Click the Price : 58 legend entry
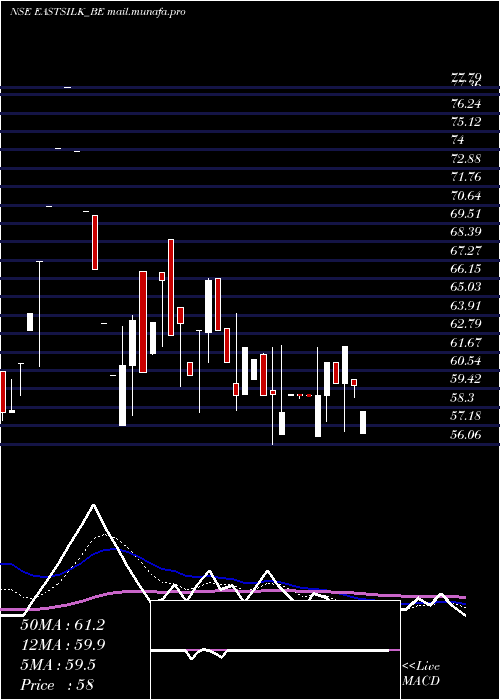The height and width of the screenshot is (700, 500). coord(57,685)
